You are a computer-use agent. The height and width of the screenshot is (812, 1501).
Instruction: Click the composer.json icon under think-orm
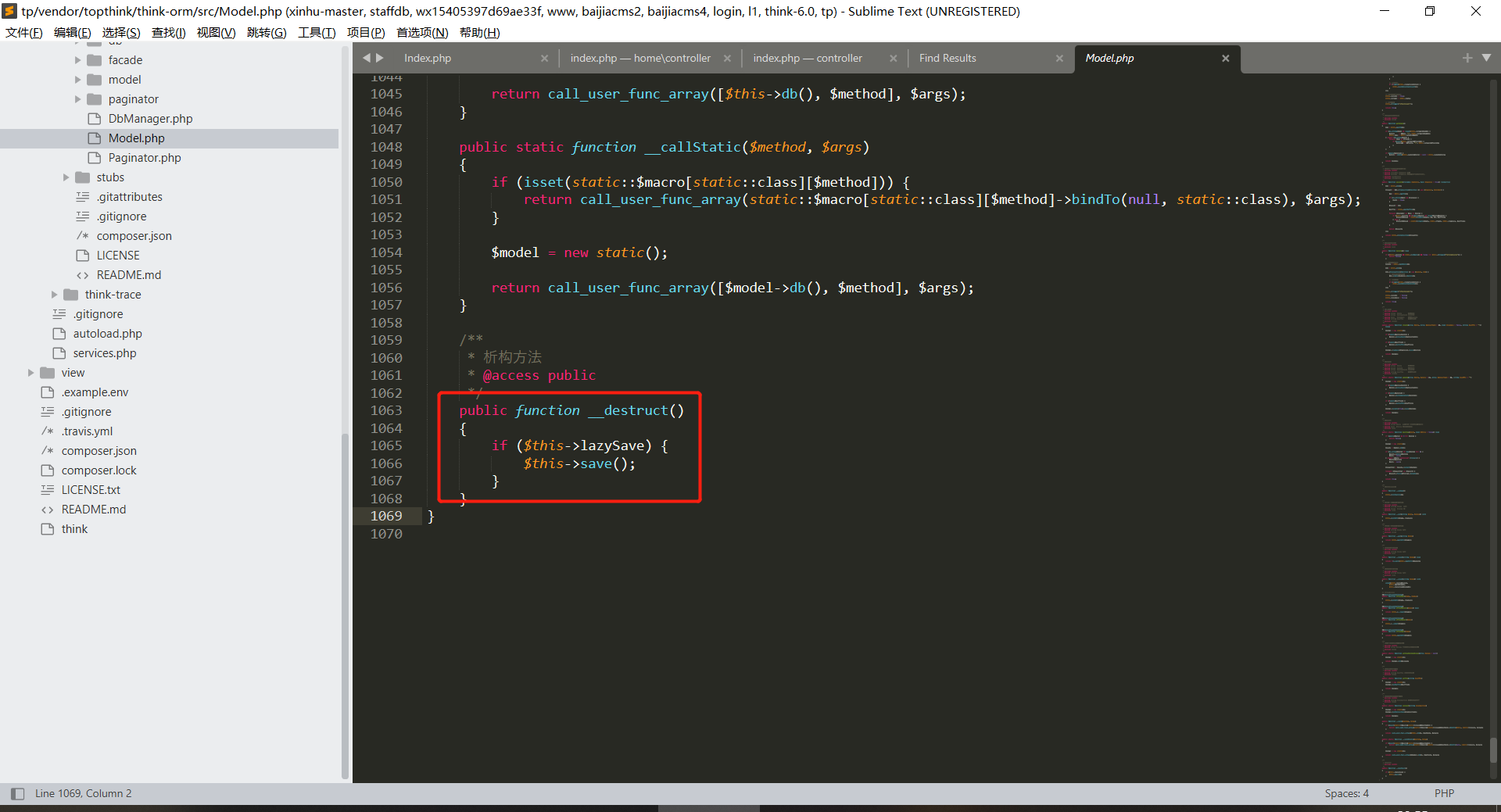click(83, 236)
